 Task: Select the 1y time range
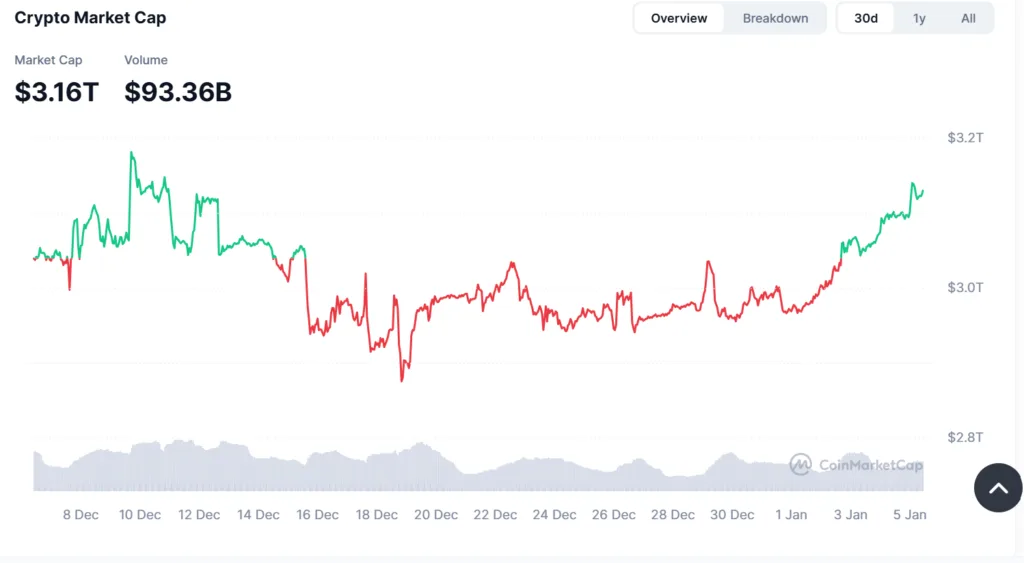(919, 18)
